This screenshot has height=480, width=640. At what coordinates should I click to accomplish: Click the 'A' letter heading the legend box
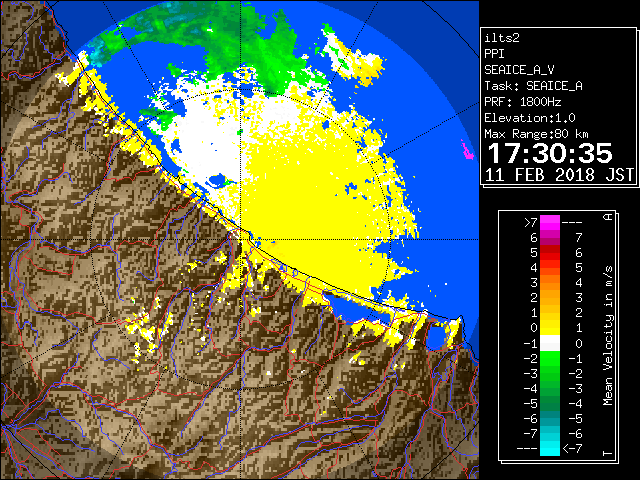[x=608, y=217]
